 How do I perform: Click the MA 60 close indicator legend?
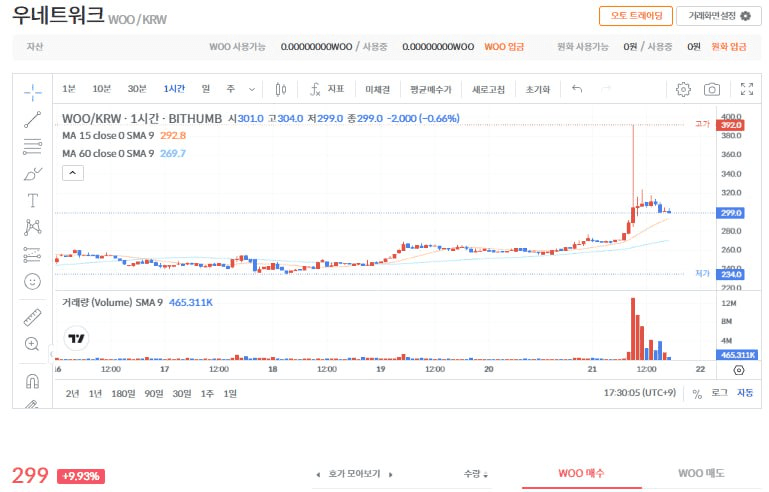[124, 154]
